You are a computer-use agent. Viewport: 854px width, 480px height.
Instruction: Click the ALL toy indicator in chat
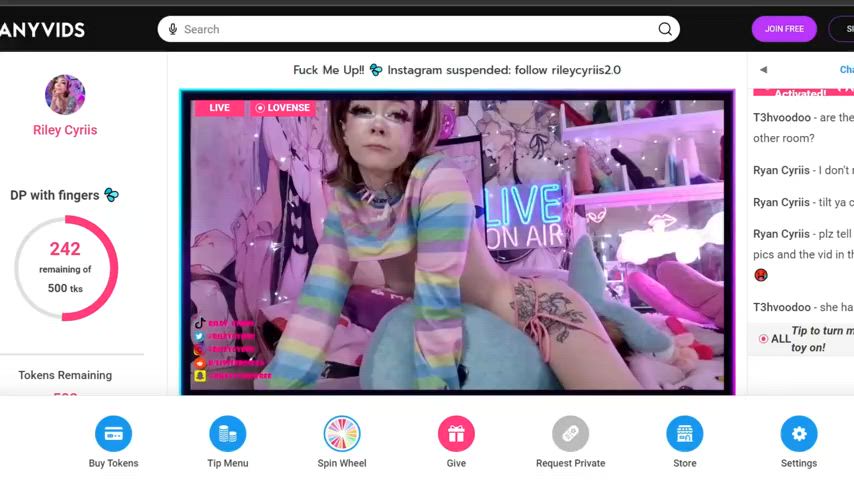tap(774, 339)
